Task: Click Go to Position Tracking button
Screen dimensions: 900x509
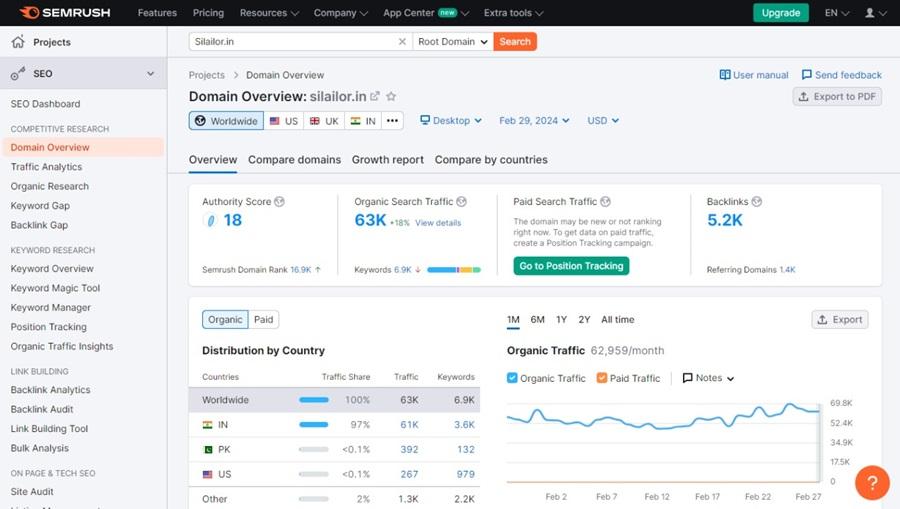Action: tap(571, 266)
